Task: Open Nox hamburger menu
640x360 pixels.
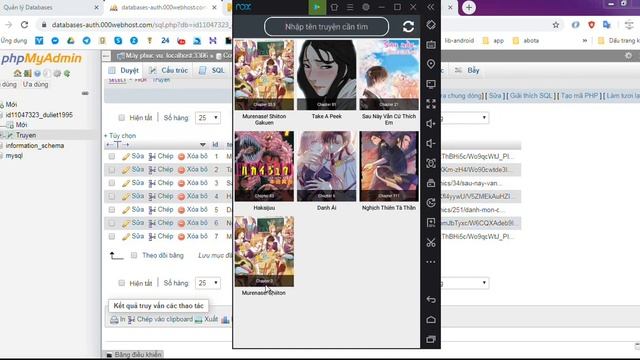Action: 350,7
